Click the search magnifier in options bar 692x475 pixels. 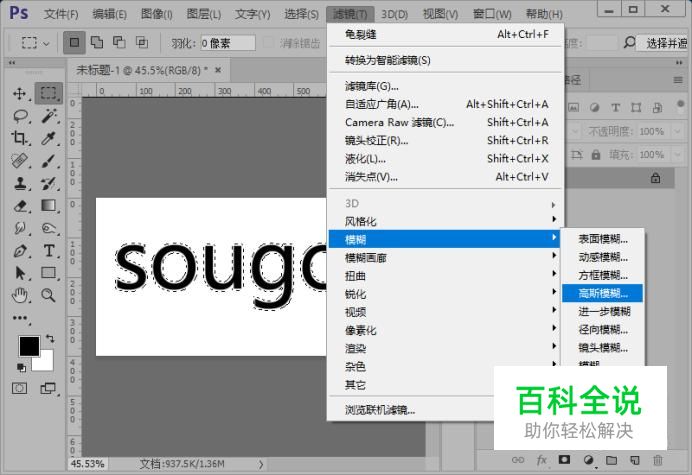pos(629,43)
